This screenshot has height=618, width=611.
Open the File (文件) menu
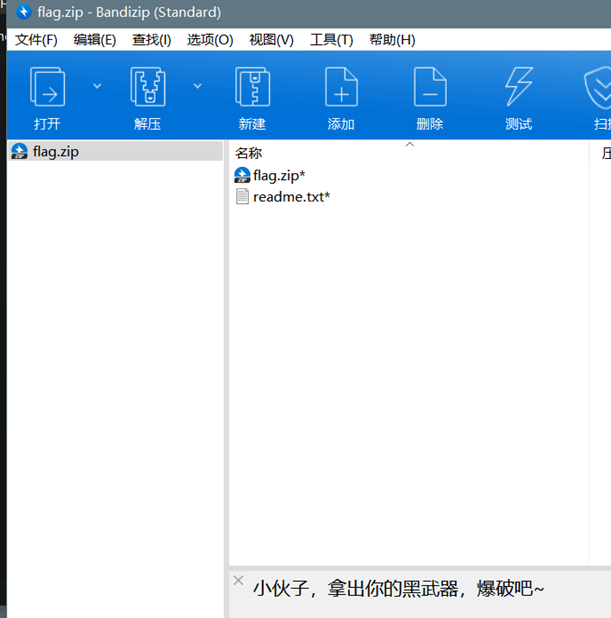[x=36, y=40]
